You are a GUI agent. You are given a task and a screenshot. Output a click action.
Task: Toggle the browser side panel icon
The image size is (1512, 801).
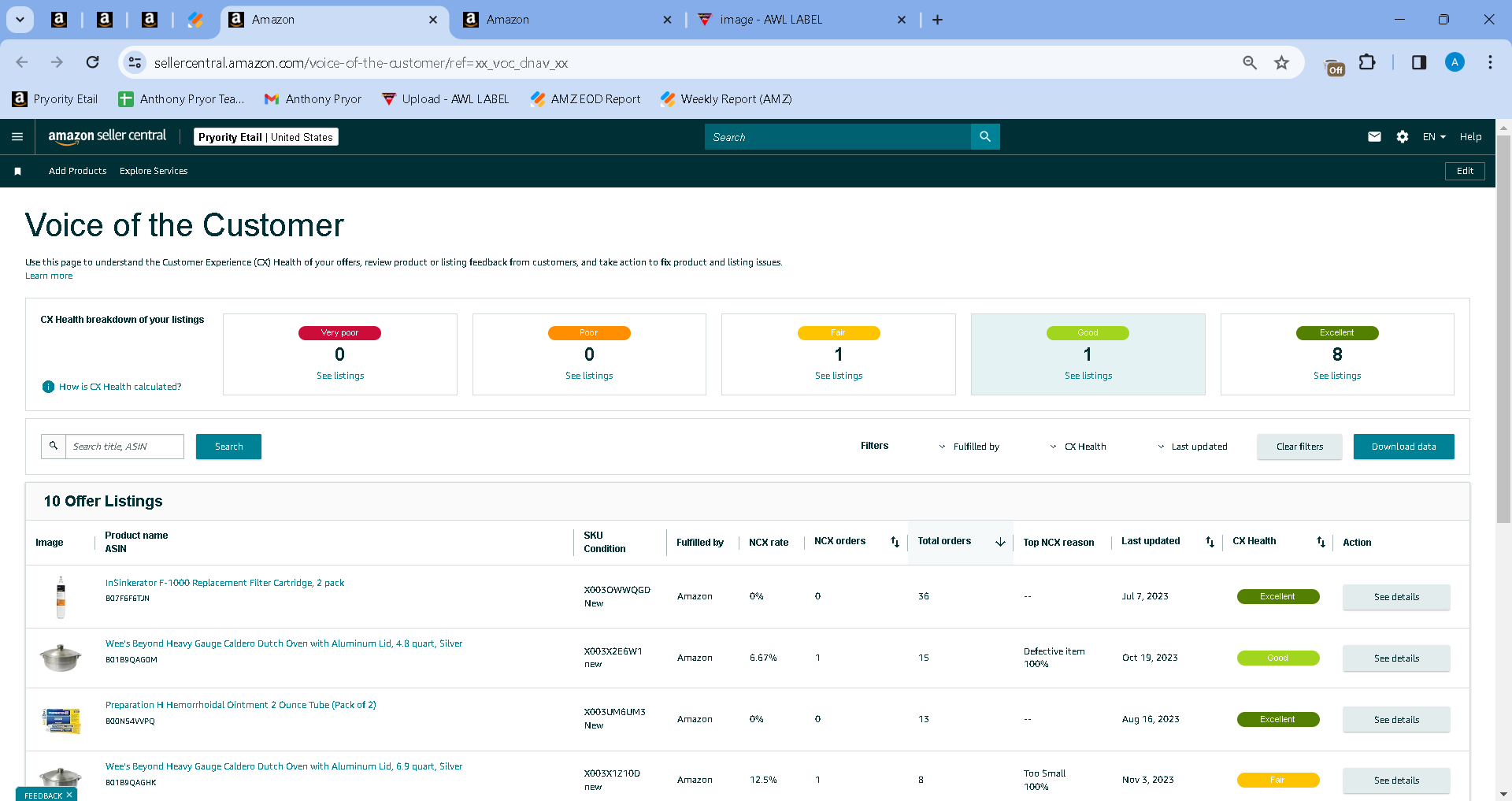[1419, 62]
